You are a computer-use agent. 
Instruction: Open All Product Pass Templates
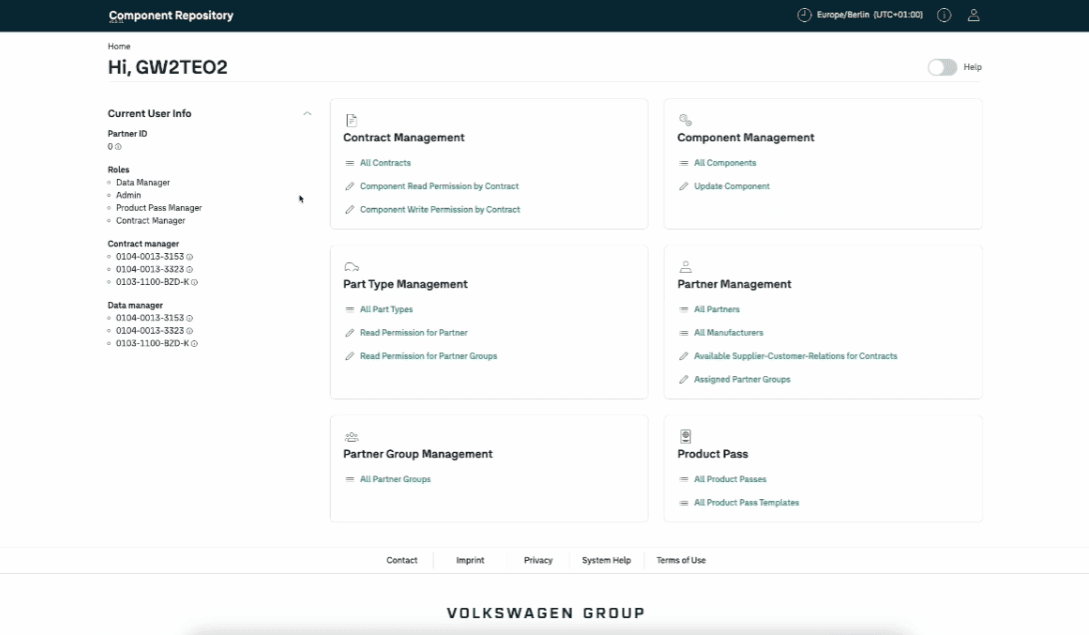point(746,503)
